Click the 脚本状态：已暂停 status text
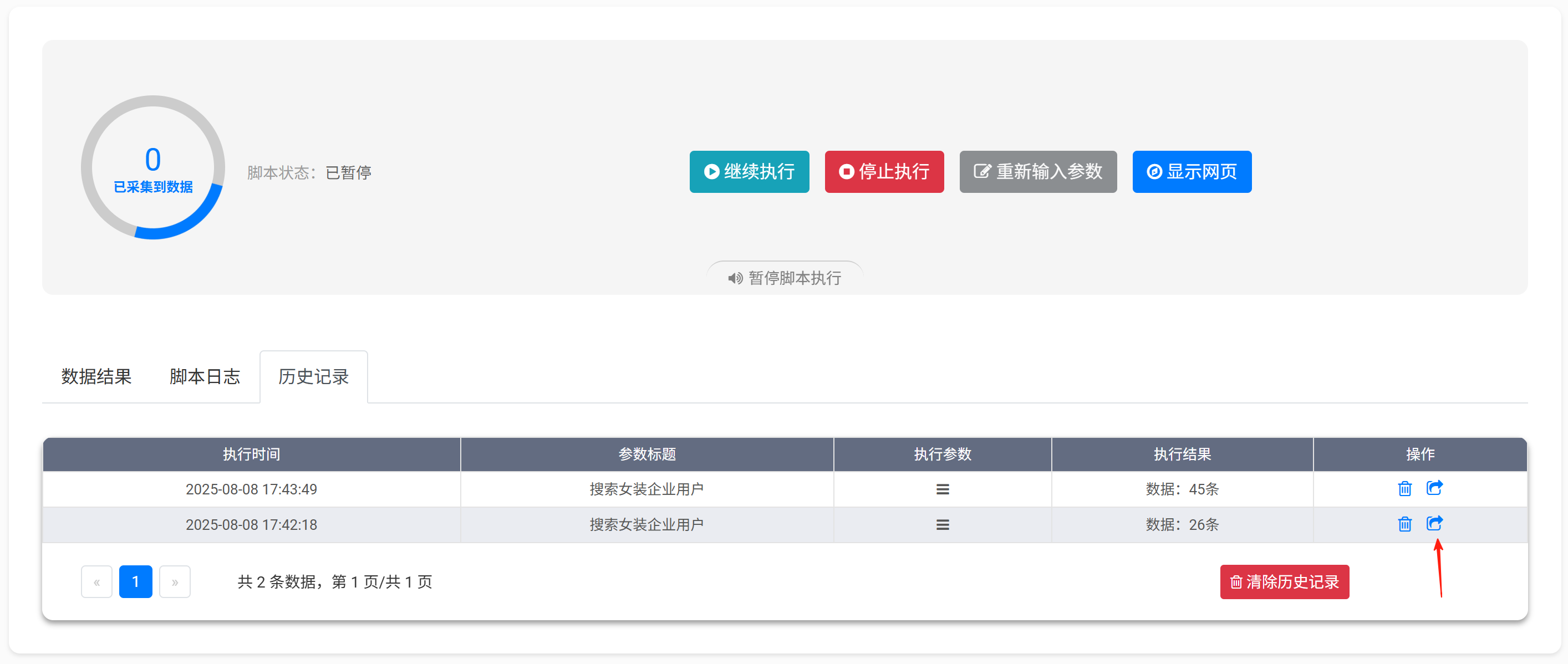1568x664 pixels. (x=309, y=173)
